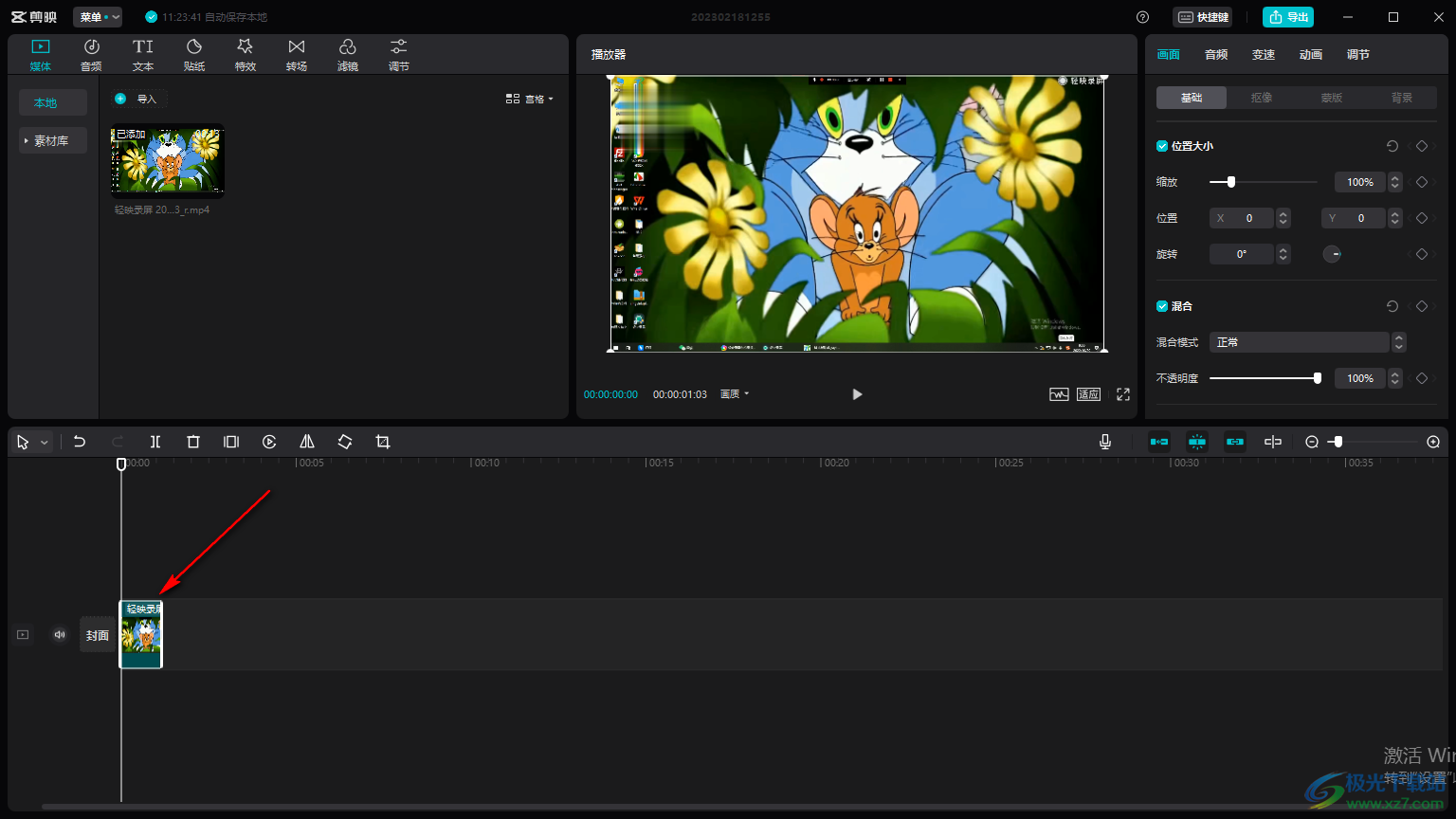The height and width of the screenshot is (819, 1456).
Task: Add keyframe diamond for 不透明度 opacity
Action: (x=1422, y=378)
